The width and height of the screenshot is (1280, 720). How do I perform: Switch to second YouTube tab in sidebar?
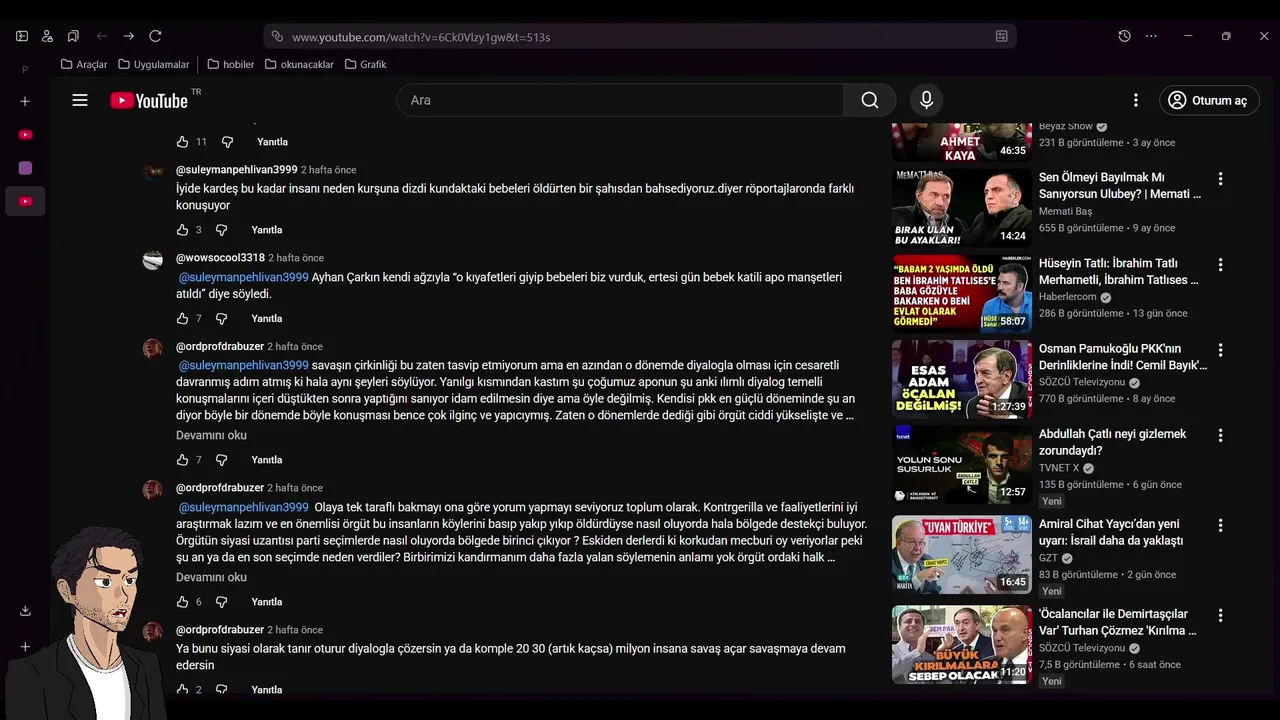click(x=25, y=201)
